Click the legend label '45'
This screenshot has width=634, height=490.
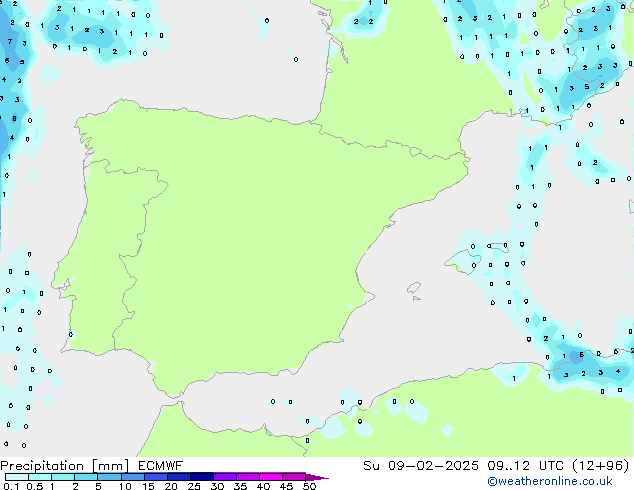click(286, 486)
